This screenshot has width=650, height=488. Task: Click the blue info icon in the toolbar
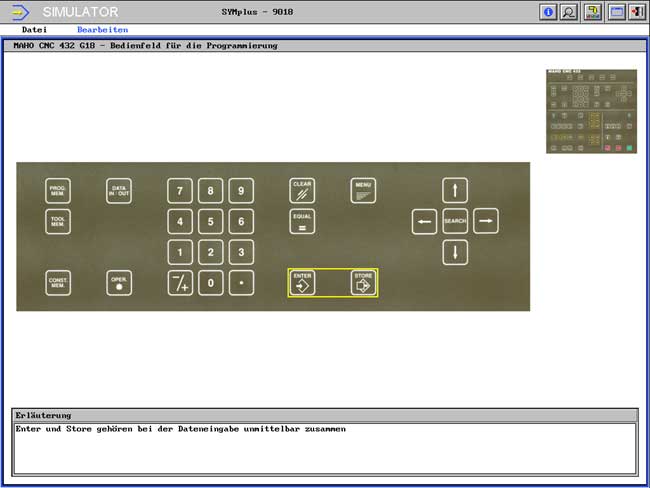pyautogui.click(x=548, y=12)
